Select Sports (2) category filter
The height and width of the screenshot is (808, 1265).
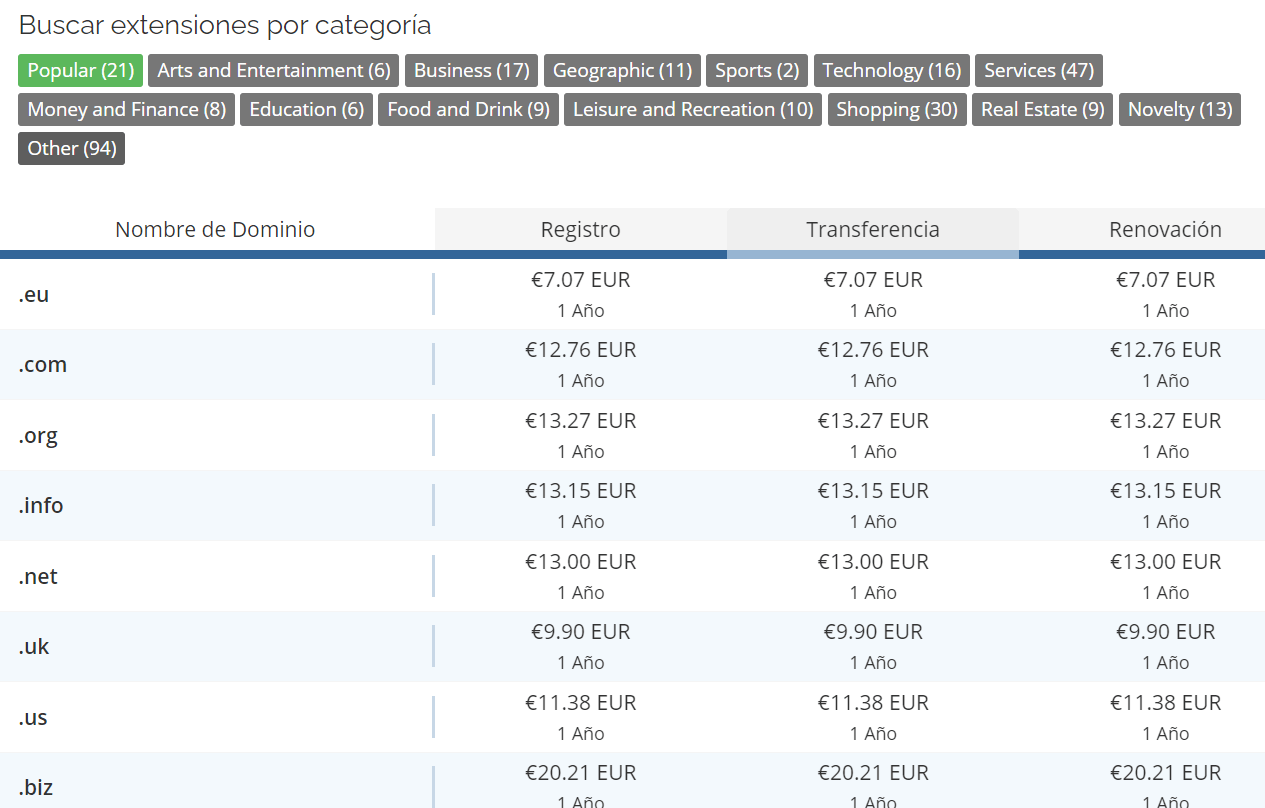[x=757, y=70]
